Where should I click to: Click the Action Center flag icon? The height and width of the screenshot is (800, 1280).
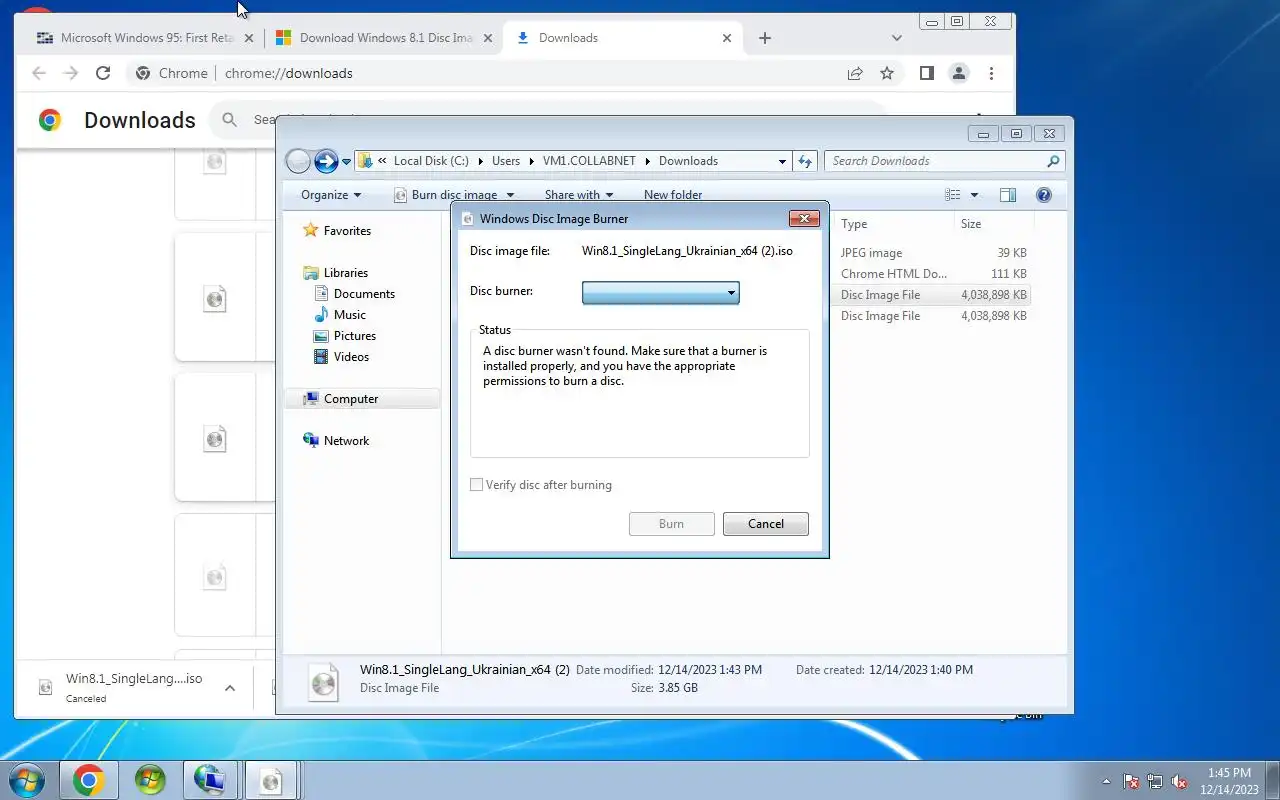tap(1131, 781)
